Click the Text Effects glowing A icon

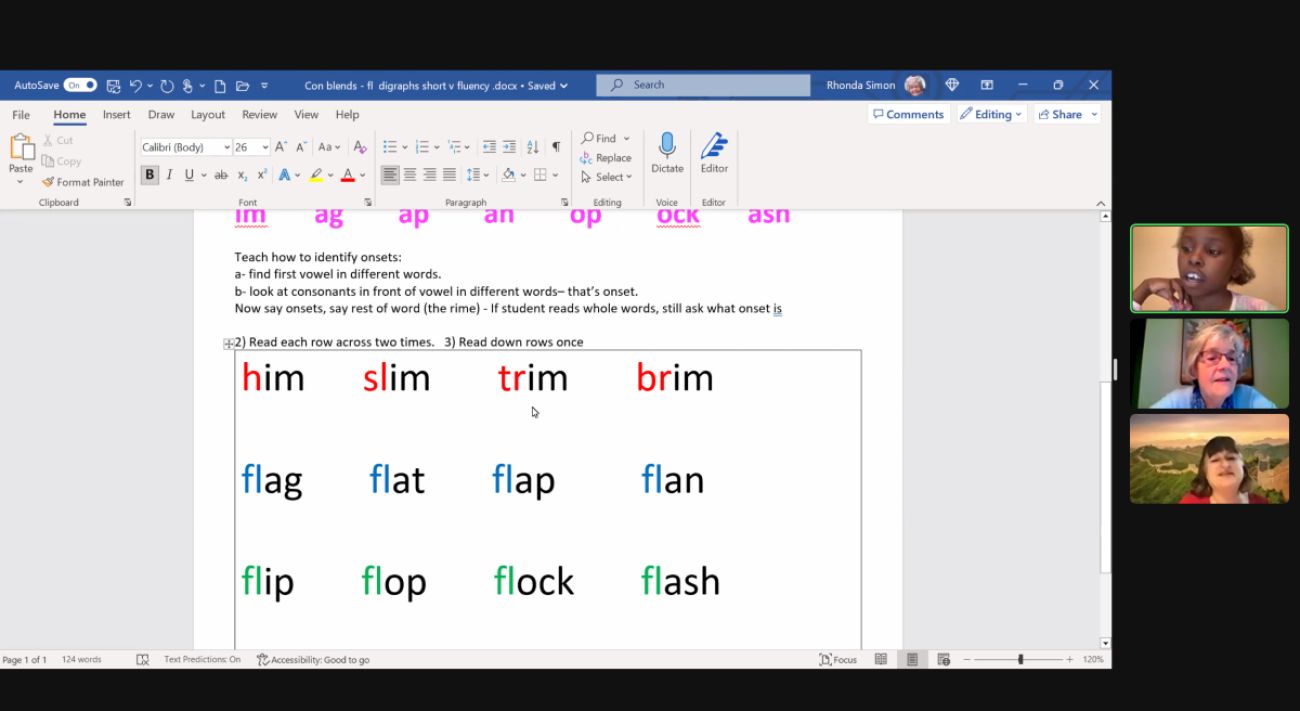click(x=284, y=175)
